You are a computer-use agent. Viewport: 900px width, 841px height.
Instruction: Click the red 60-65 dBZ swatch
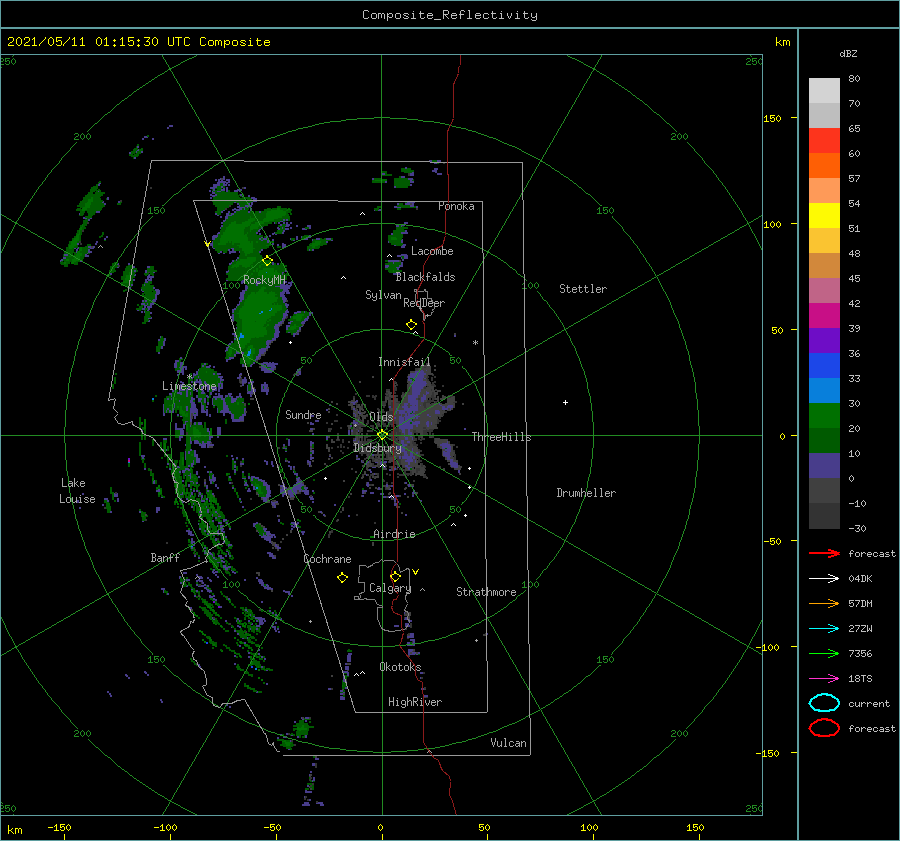tap(824, 141)
